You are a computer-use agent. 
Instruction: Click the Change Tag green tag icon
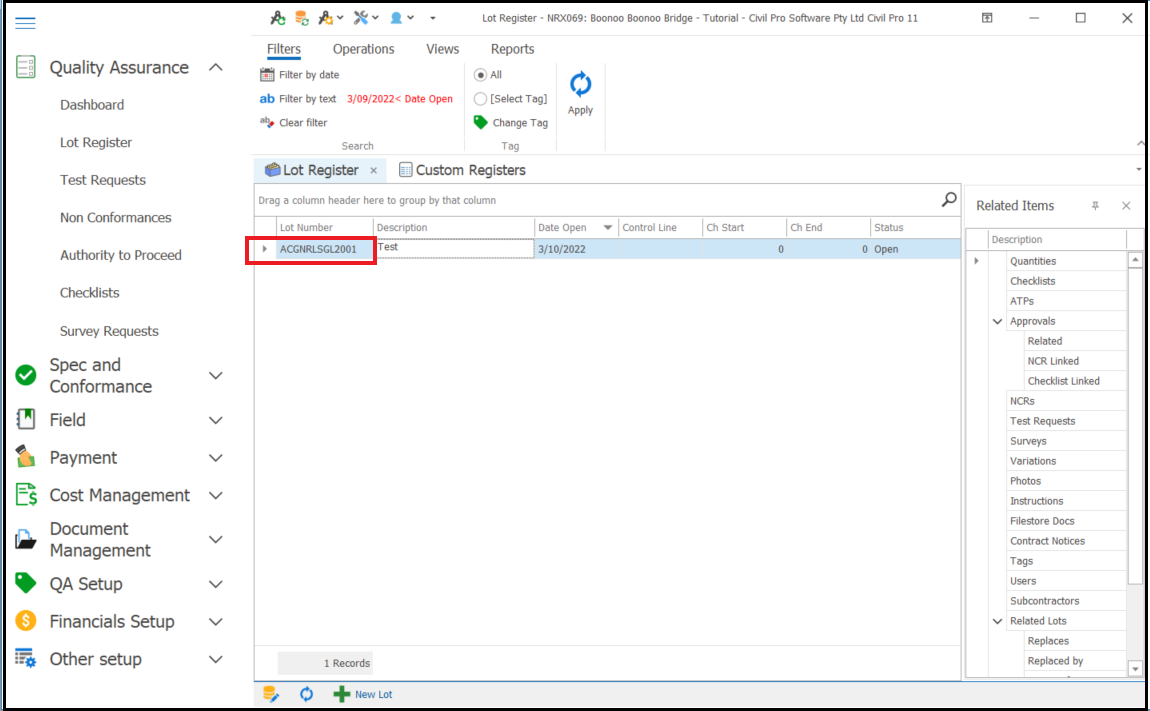481,123
